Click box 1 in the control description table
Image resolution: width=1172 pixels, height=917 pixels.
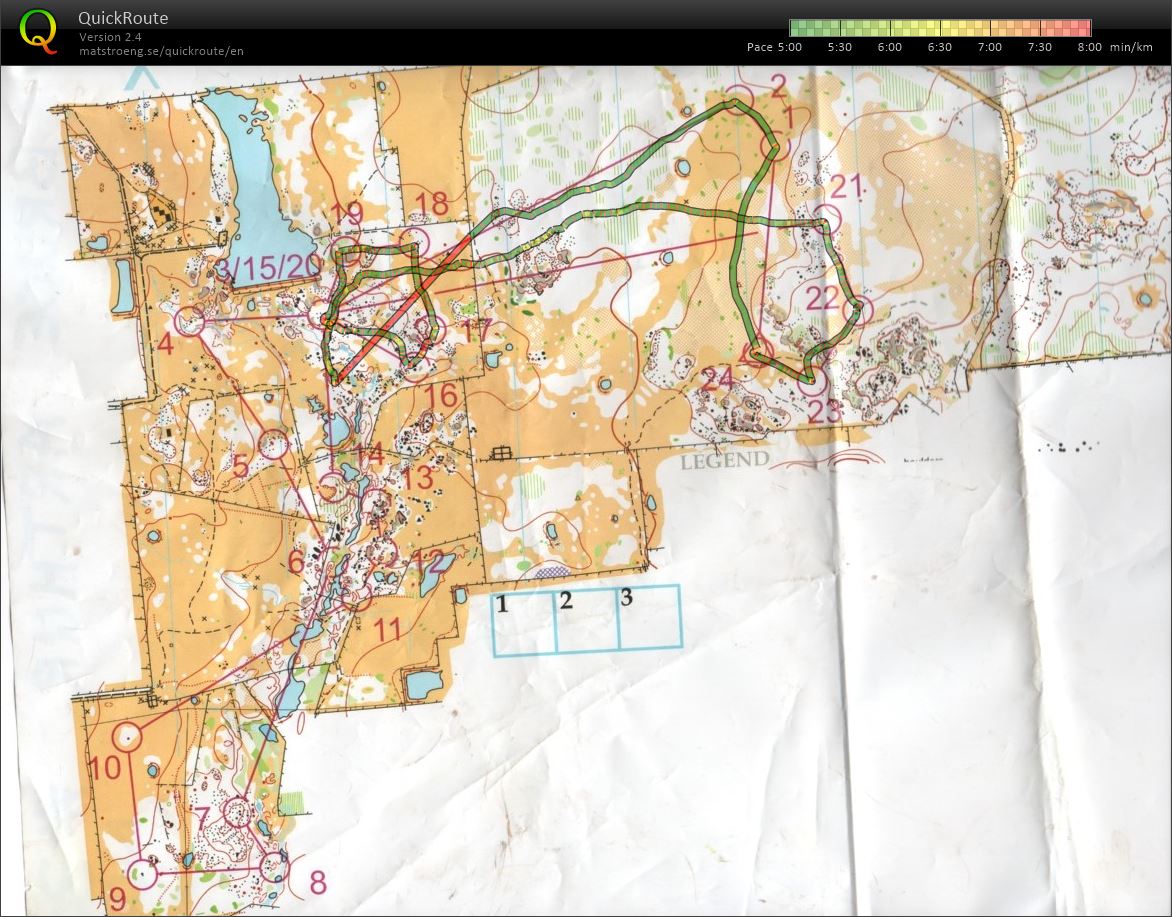pos(521,622)
